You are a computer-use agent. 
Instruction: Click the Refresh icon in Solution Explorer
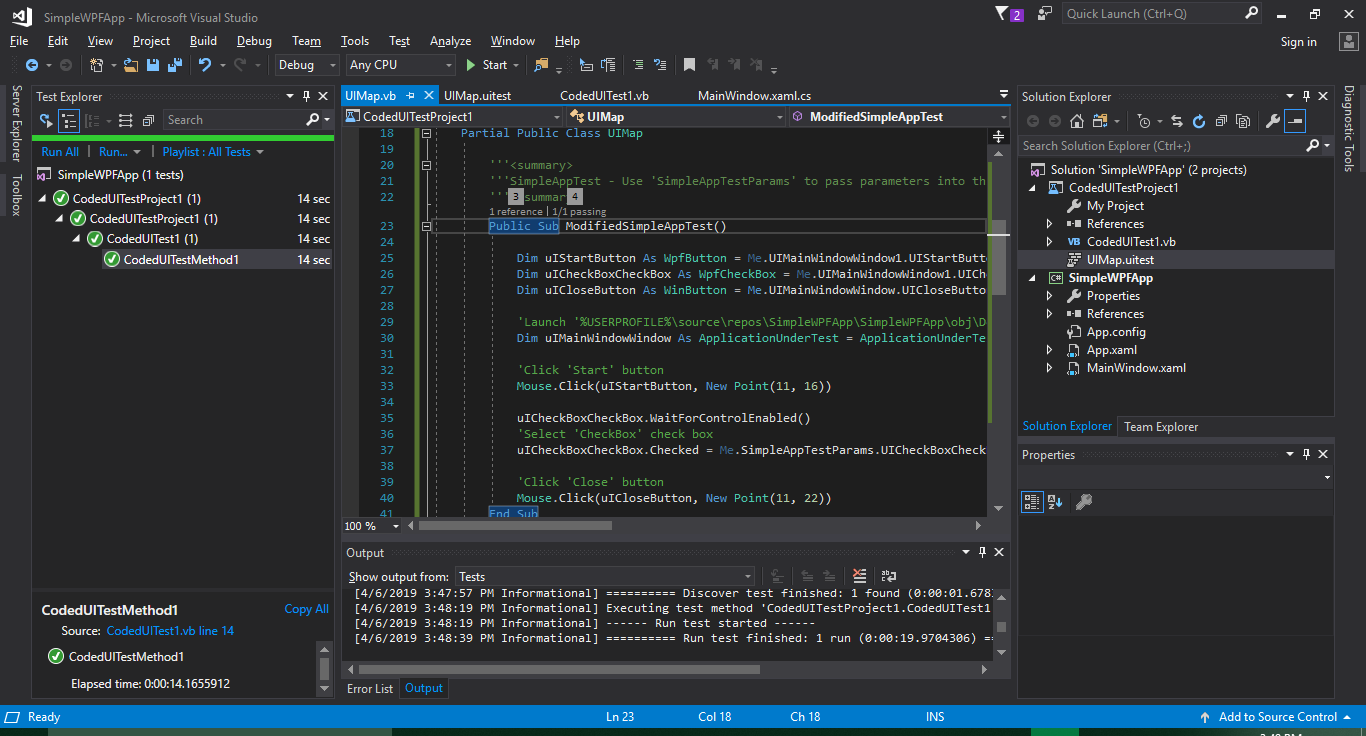pos(1199,121)
